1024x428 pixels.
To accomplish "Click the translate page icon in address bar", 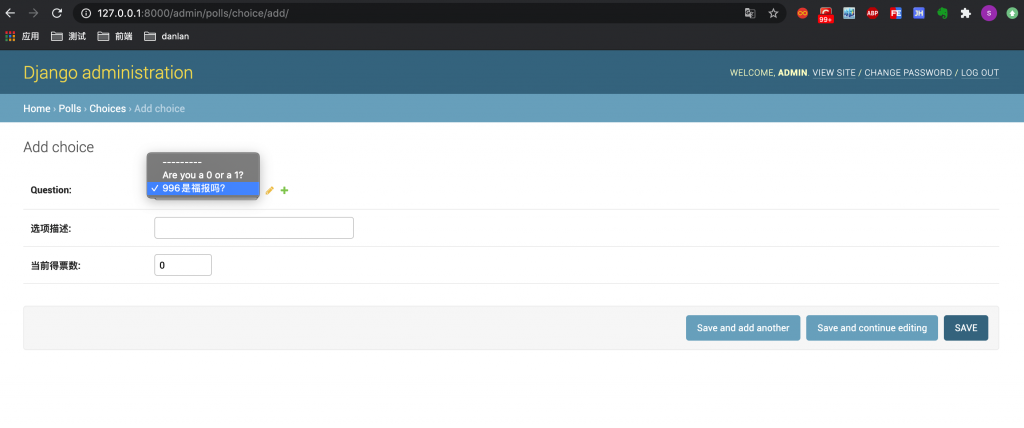I will [749, 13].
